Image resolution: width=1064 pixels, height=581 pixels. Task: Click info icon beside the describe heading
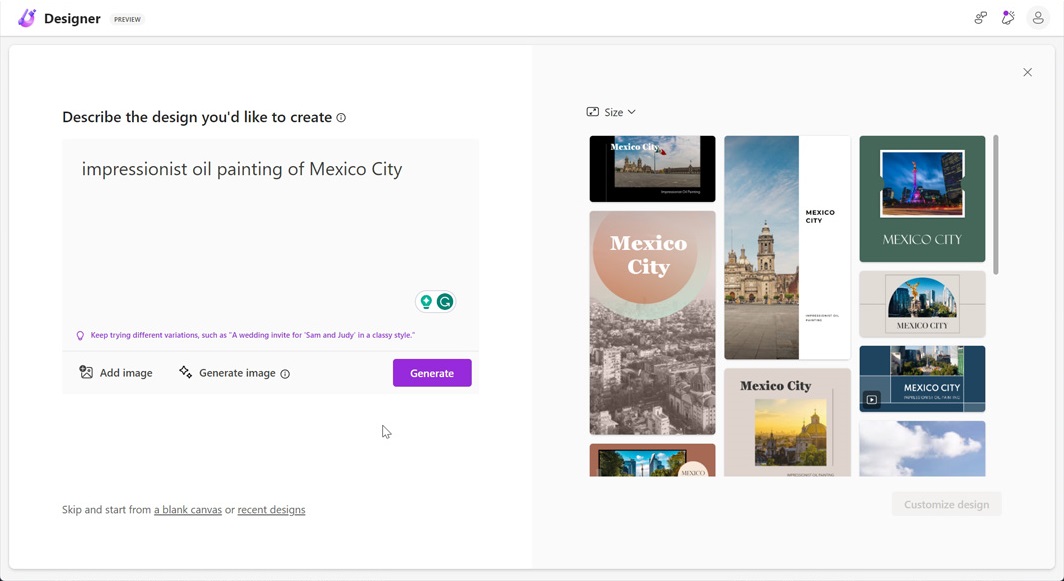[x=341, y=118]
